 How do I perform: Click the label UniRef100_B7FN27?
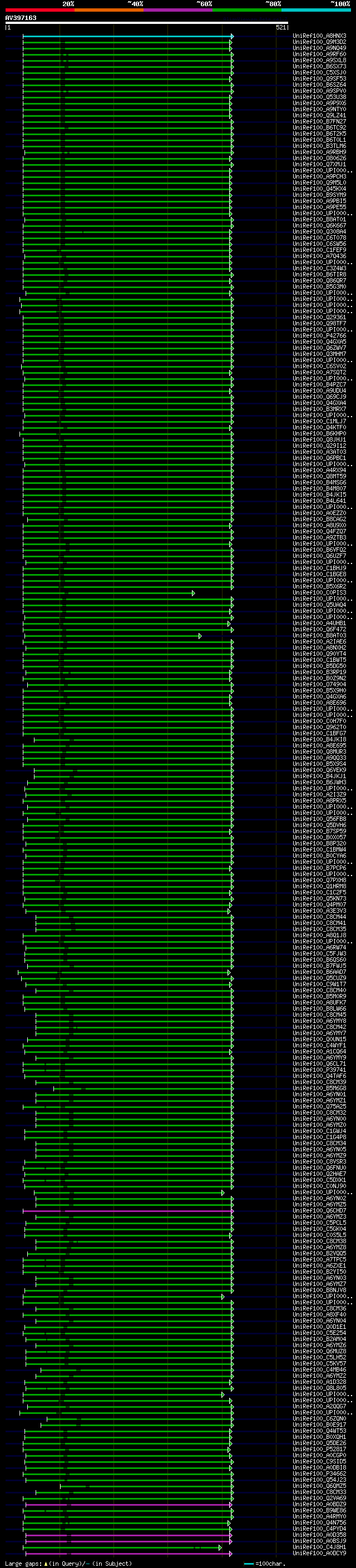[x=319, y=121]
